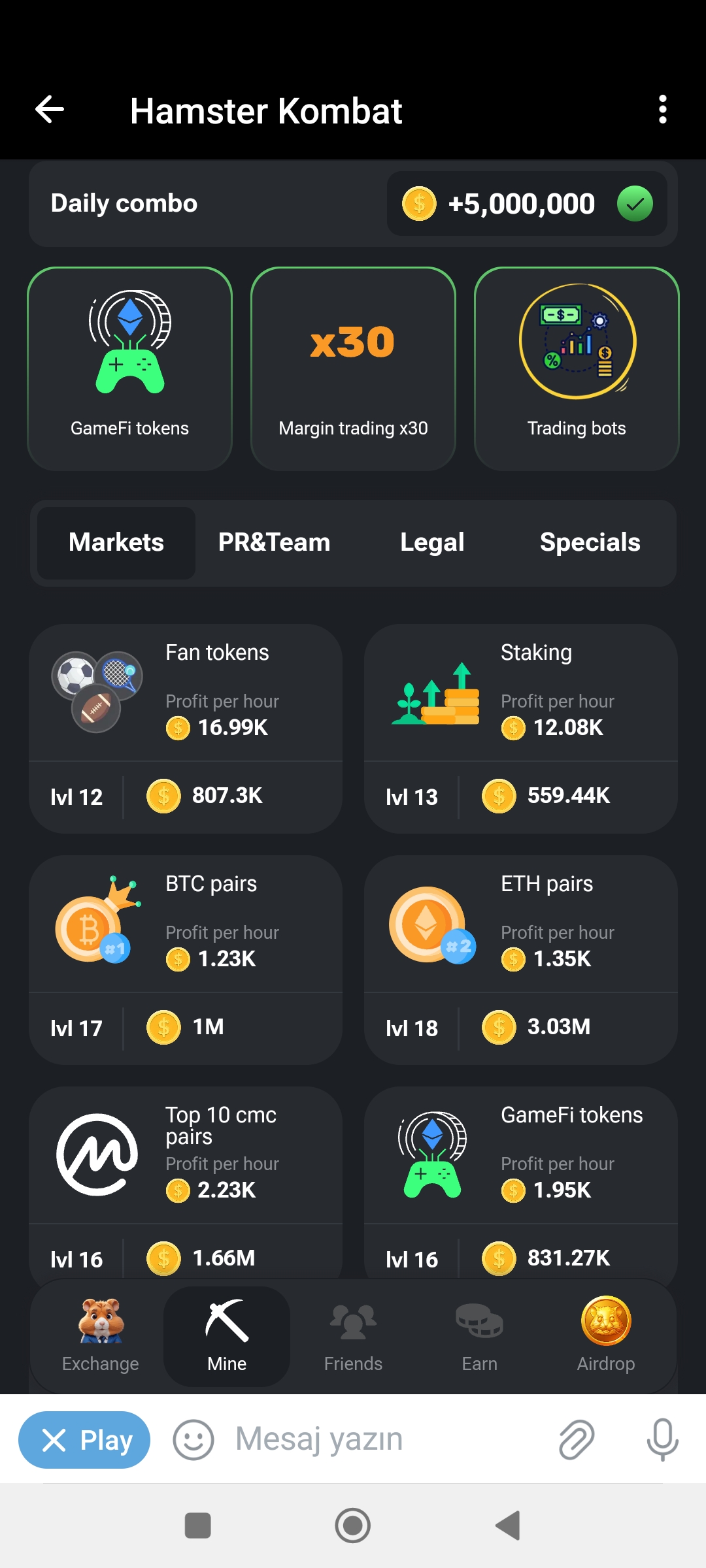Focus the Mesaj yazın message field
This screenshot has height=1568, width=706.
click(x=386, y=1440)
